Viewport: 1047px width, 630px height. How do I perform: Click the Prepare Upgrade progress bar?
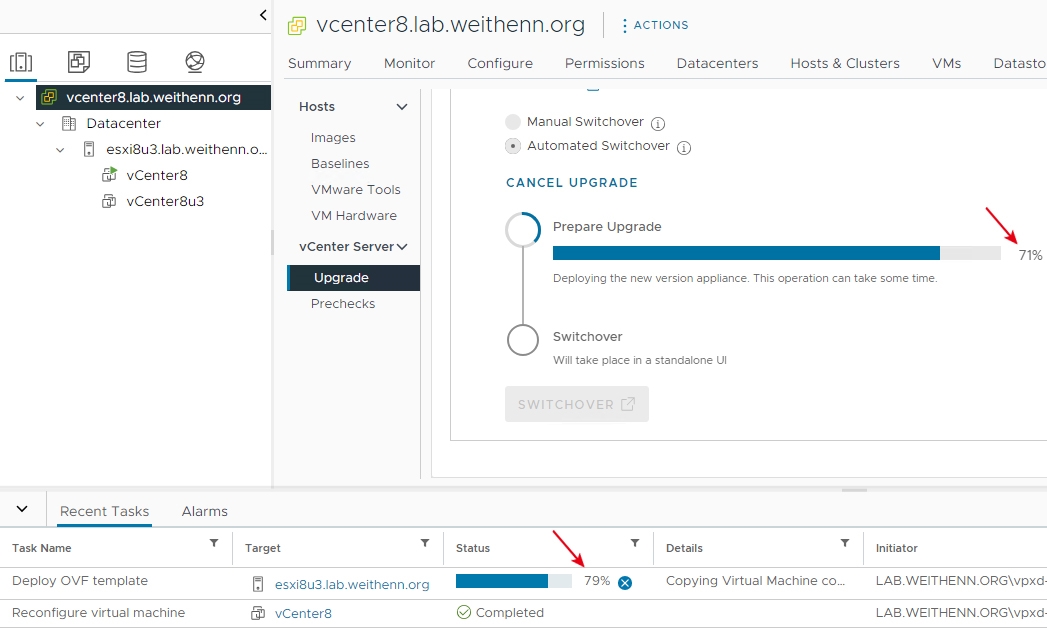(777, 253)
